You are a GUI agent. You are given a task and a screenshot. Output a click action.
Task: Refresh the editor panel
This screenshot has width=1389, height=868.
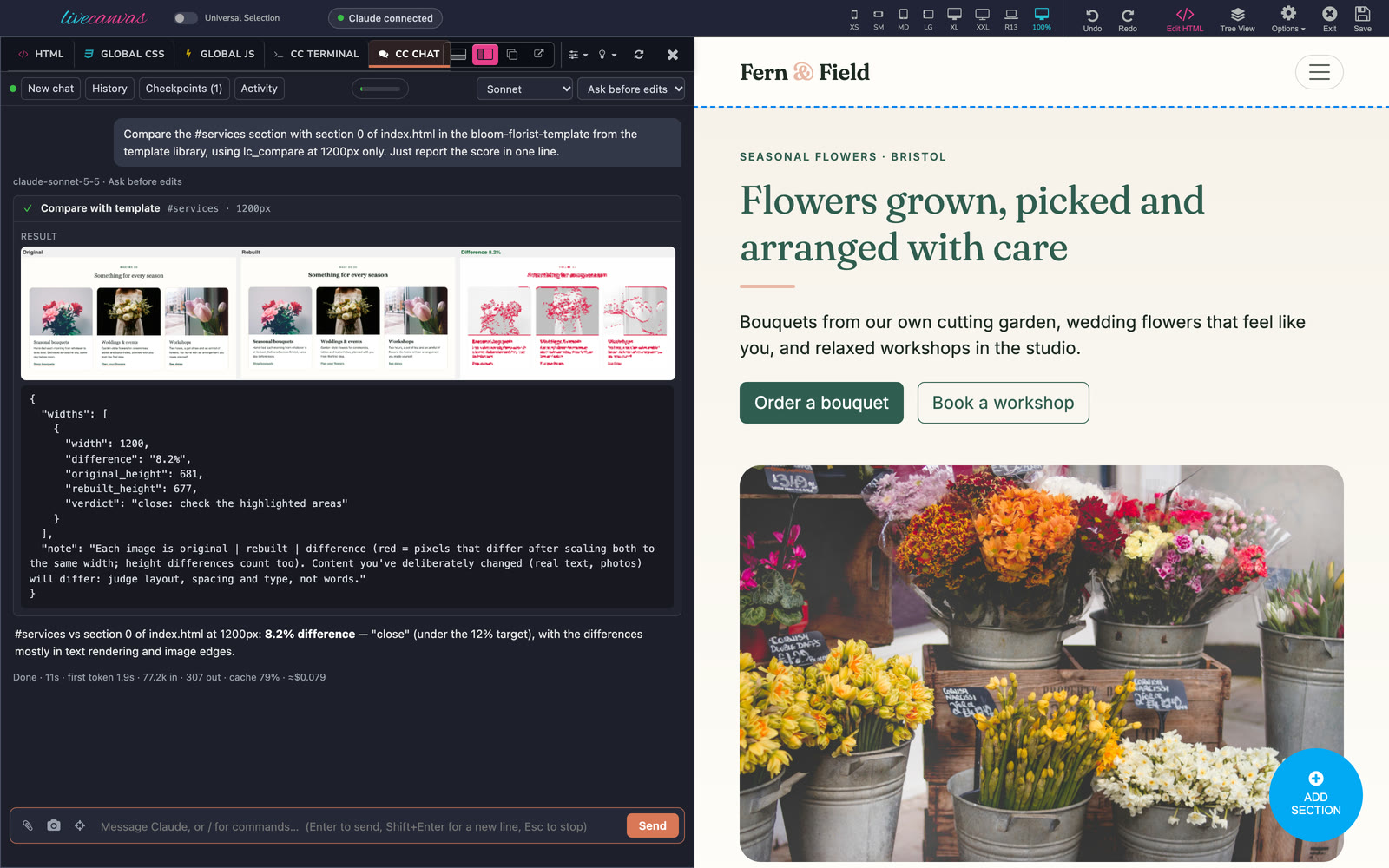coord(639,54)
